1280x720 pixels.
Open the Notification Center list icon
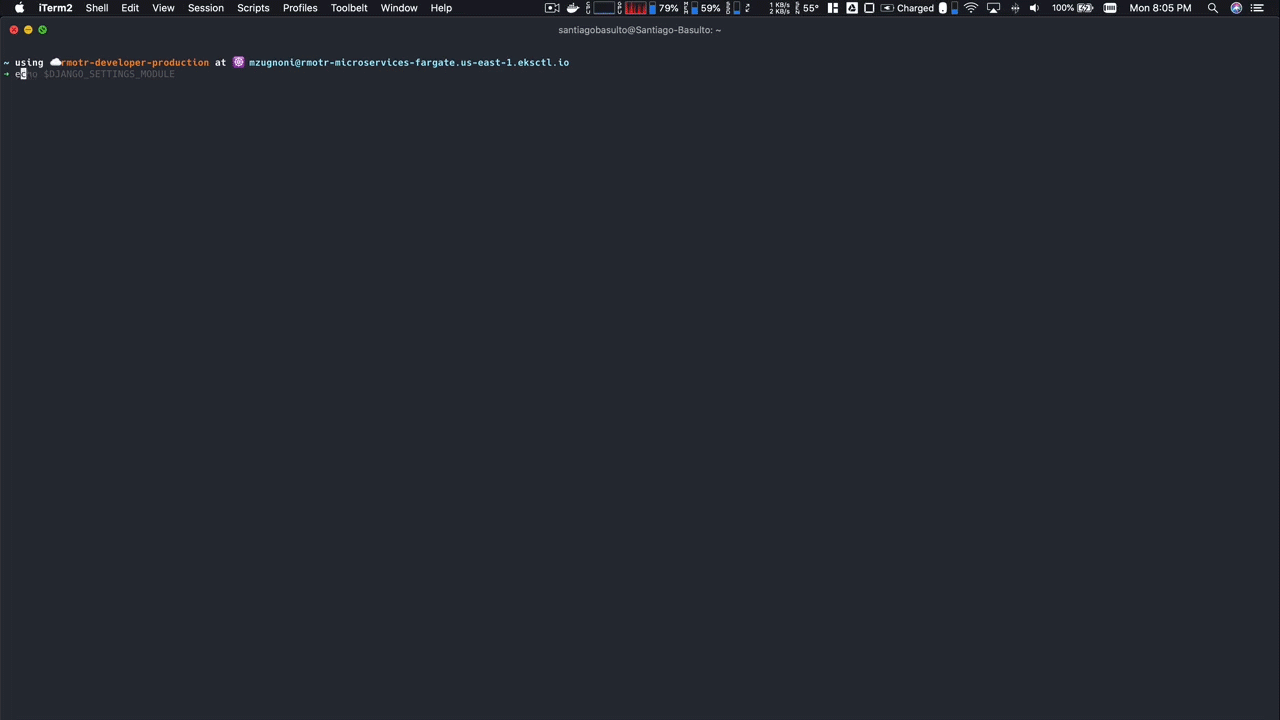tap(1258, 8)
